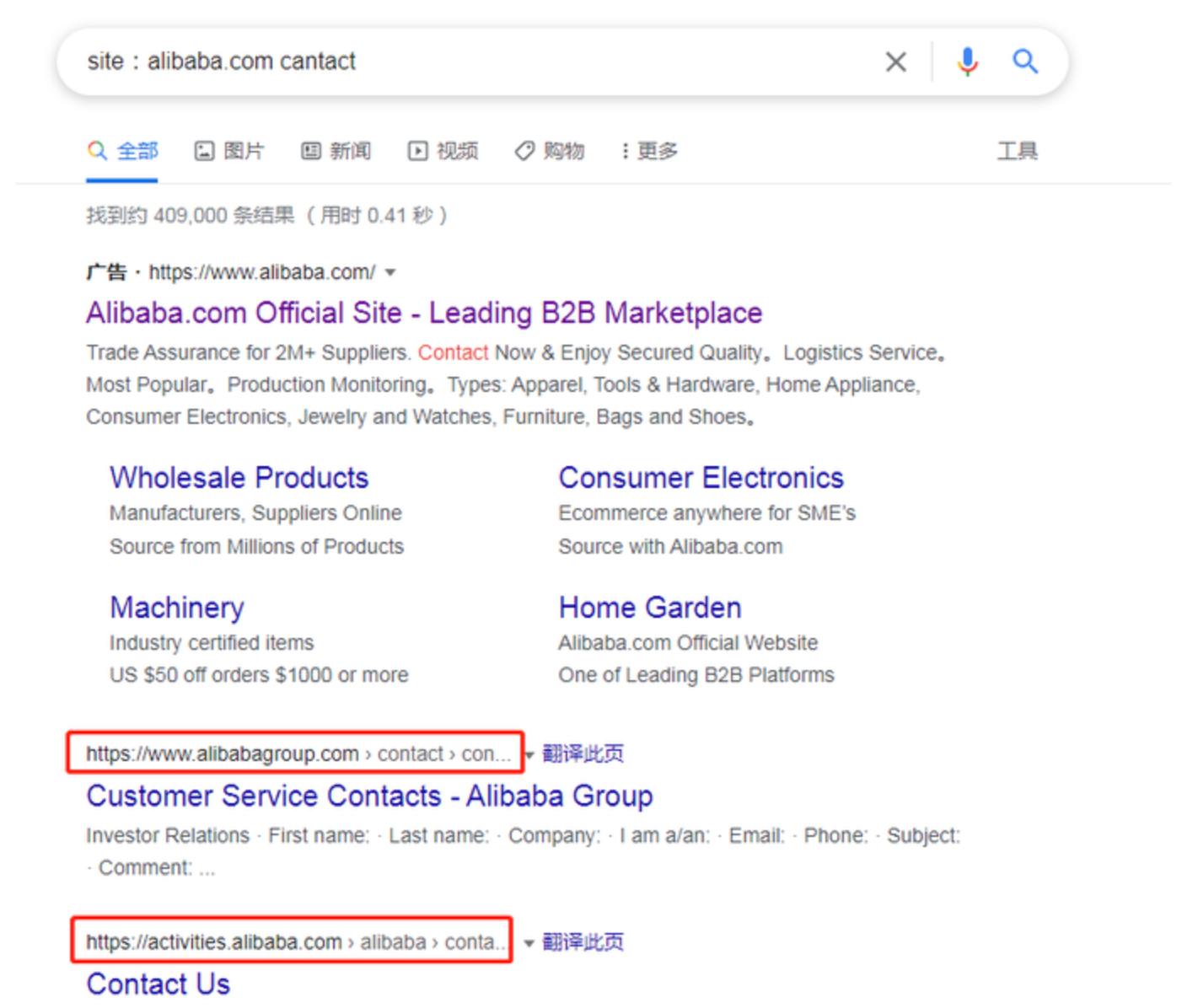This screenshot has height=1008, width=1182.
Task: Select the 全部 results tab
Action: pyautogui.click(x=123, y=151)
